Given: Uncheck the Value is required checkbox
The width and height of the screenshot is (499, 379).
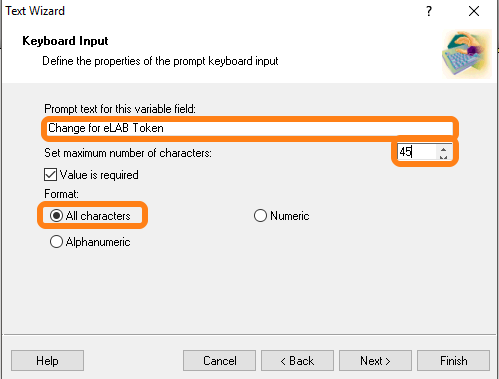Looking at the screenshot, I should tap(50, 175).
